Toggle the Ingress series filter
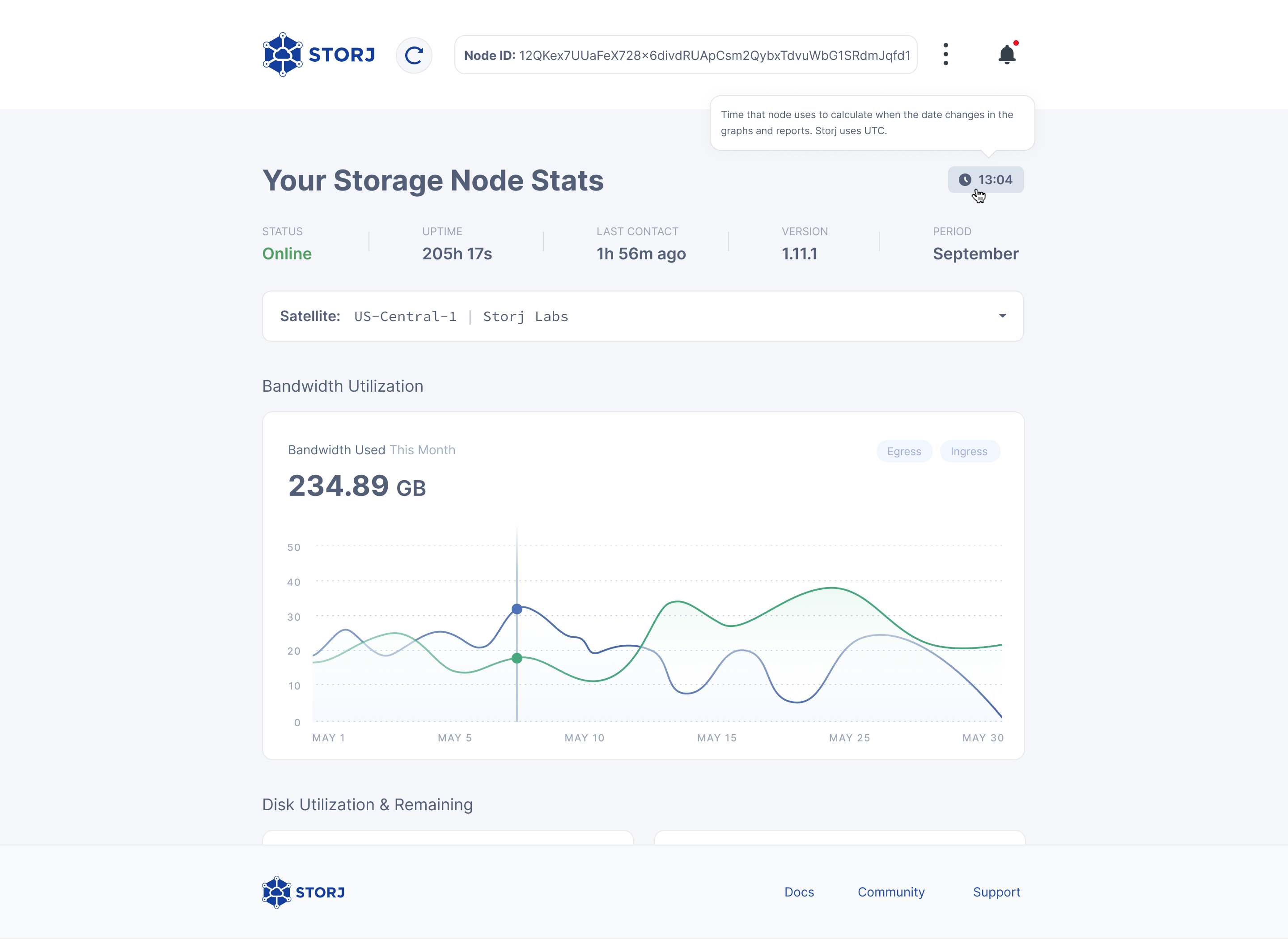The height and width of the screenshot is (939, 1288). [969, 451]
